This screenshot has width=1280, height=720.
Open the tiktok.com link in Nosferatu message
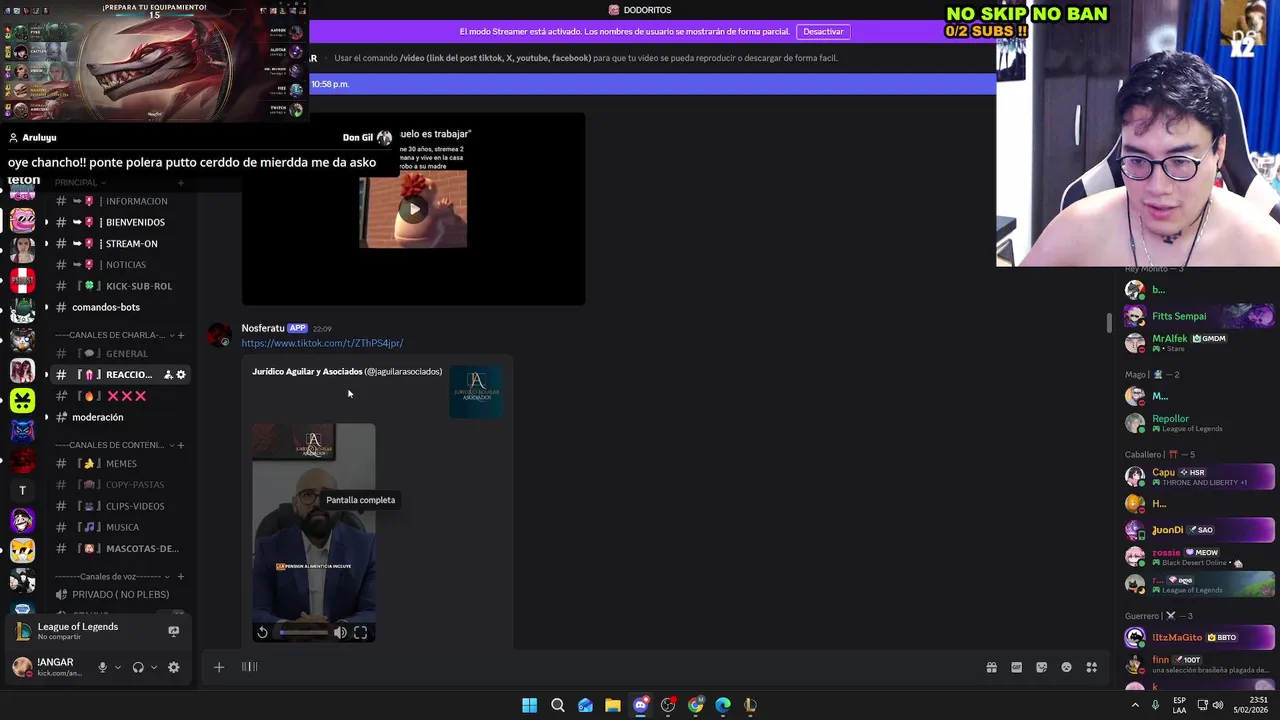pos(322,343)
